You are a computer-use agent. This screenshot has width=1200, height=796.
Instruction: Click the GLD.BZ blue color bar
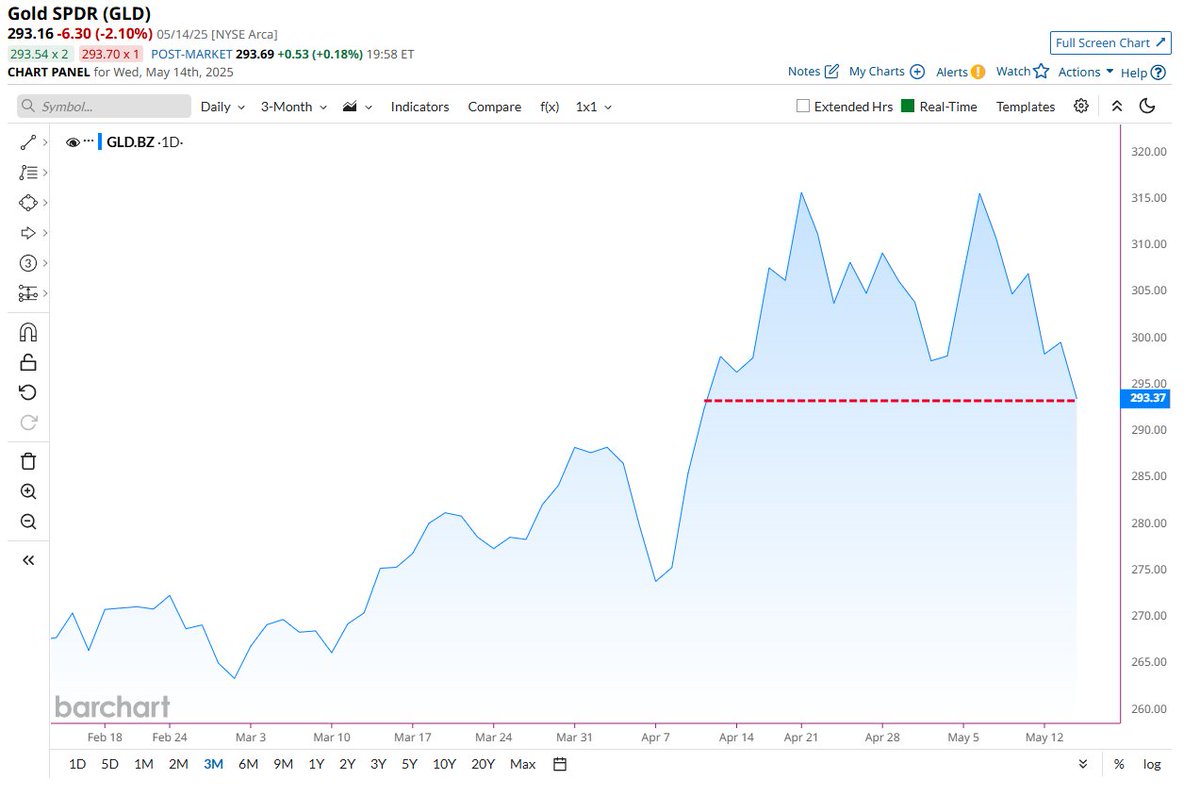[x=100, y=142]
